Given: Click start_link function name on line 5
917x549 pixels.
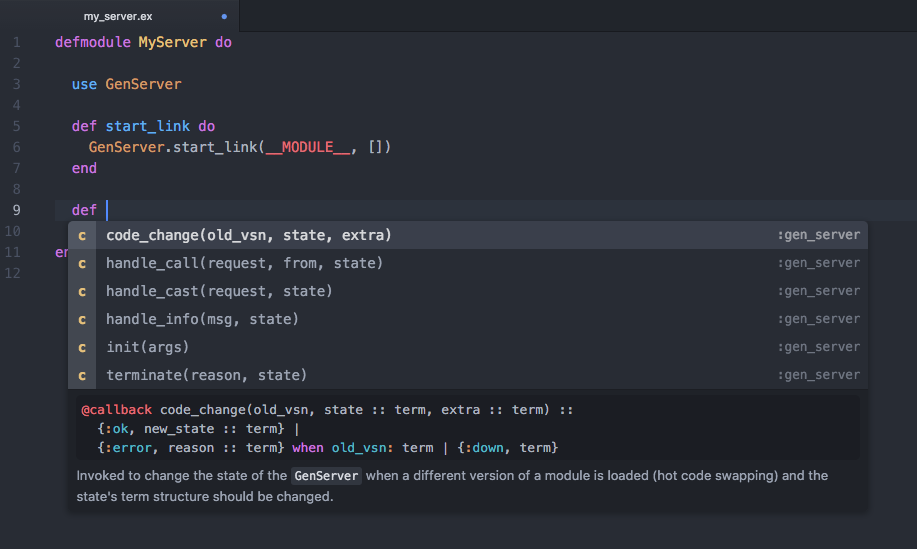Looking at the screenshot, I should tap(147, 126).
